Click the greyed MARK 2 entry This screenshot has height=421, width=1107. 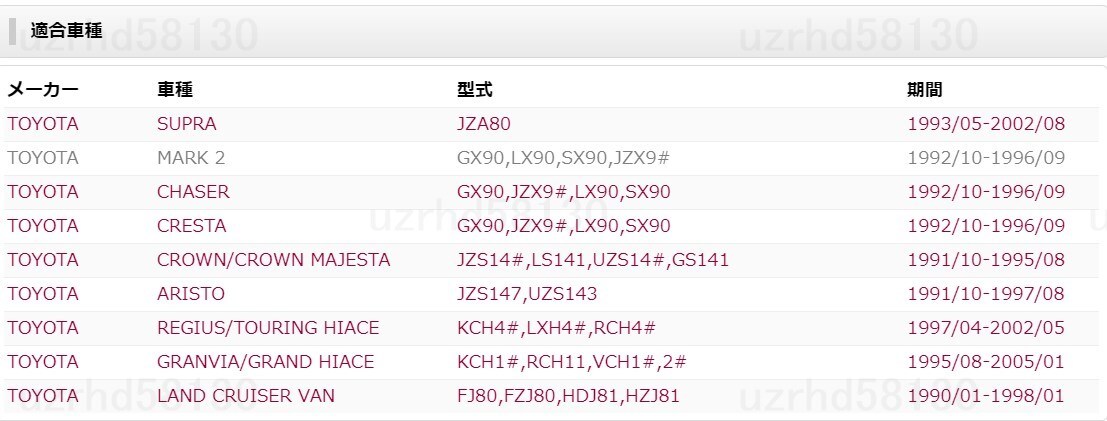191,158
